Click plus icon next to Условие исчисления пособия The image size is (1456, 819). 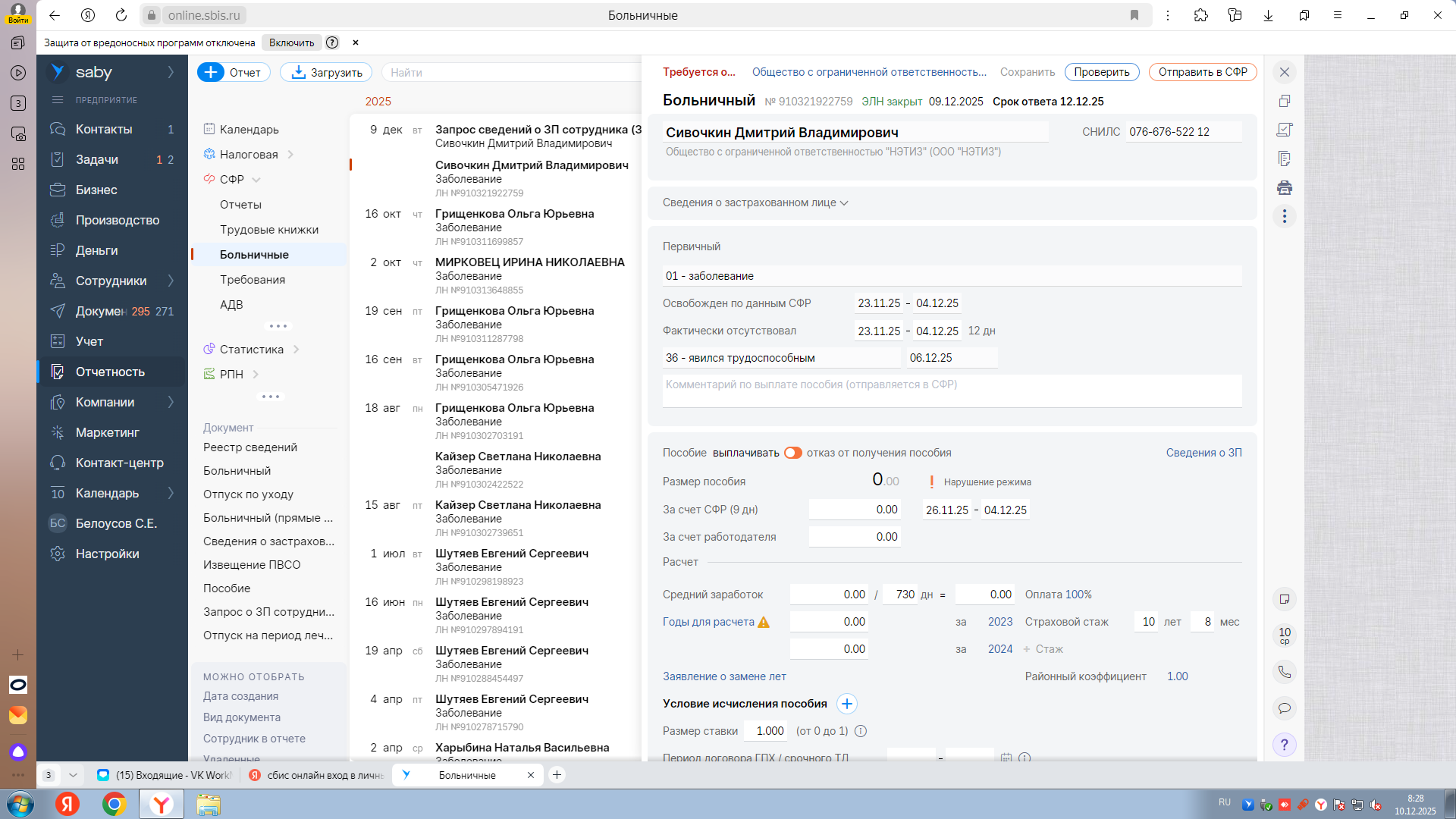(846, 704)
